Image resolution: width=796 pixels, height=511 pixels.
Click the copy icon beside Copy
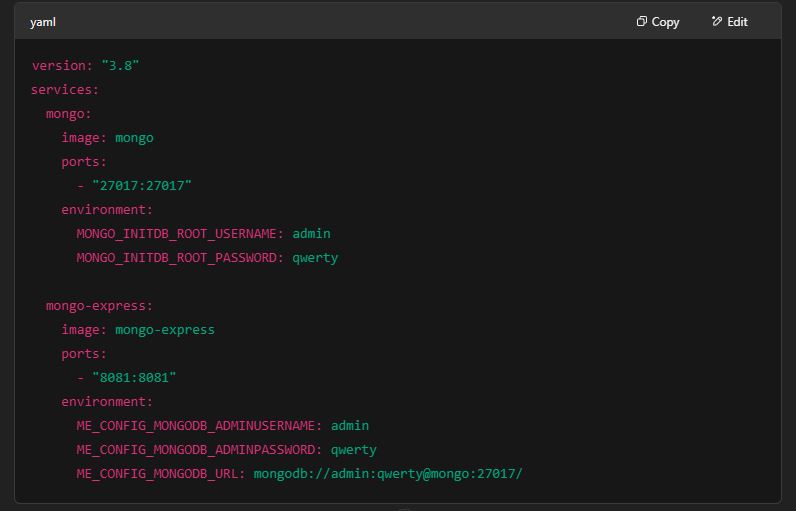642,21
